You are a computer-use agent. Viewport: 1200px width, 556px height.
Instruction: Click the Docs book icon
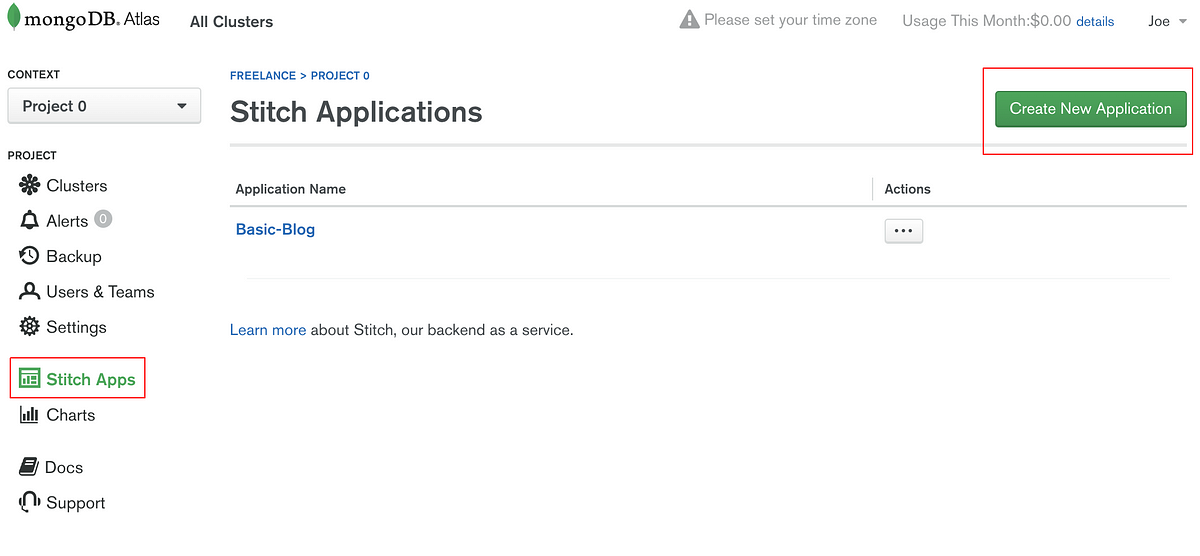[29, 467]
